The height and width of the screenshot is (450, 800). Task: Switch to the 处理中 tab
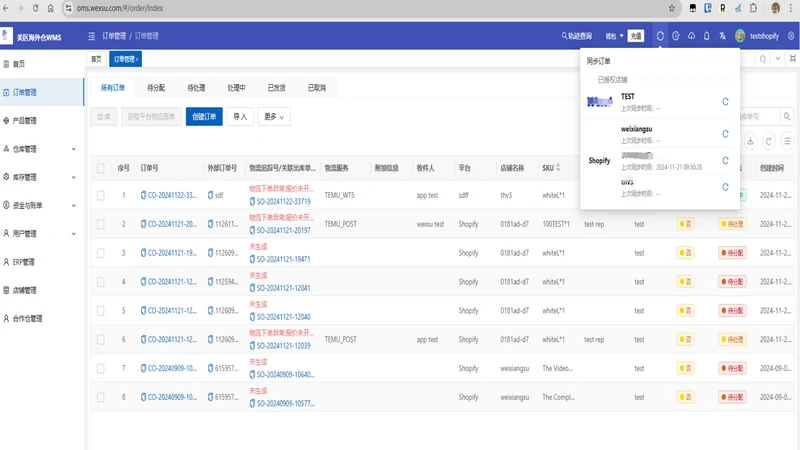(x=236, y=88)
